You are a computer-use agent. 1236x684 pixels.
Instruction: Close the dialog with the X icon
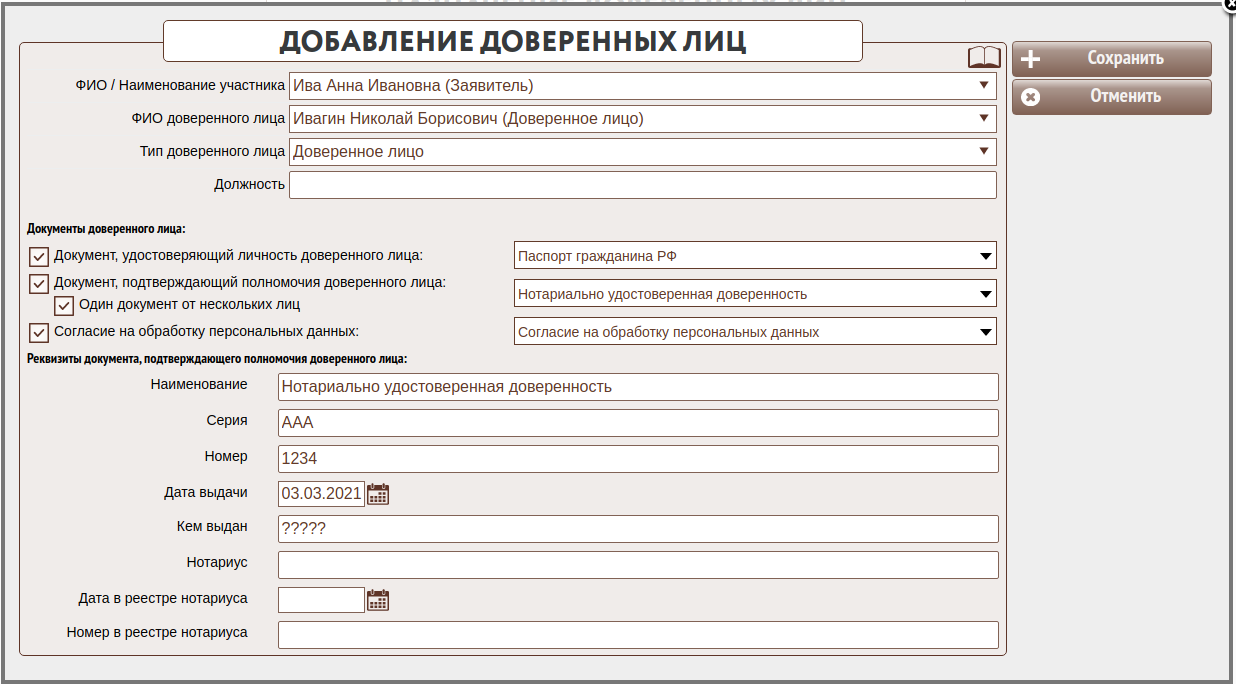(1228, 4)
